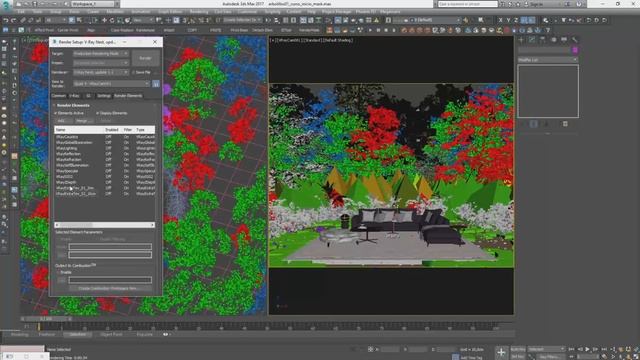Toggle the Set Key mode button

point(518,357)
